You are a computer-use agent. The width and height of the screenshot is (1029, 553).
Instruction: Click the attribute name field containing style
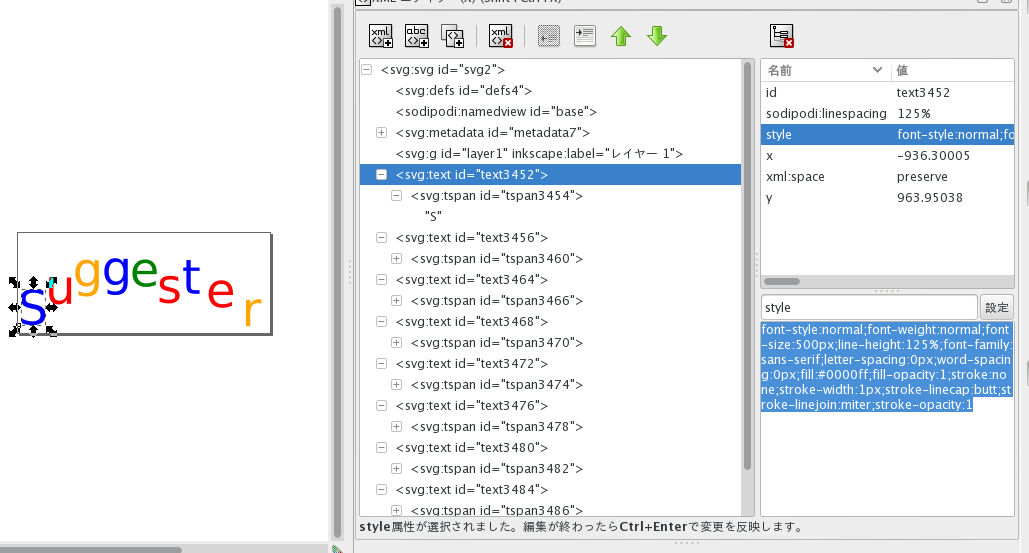[x=869, y=307]
